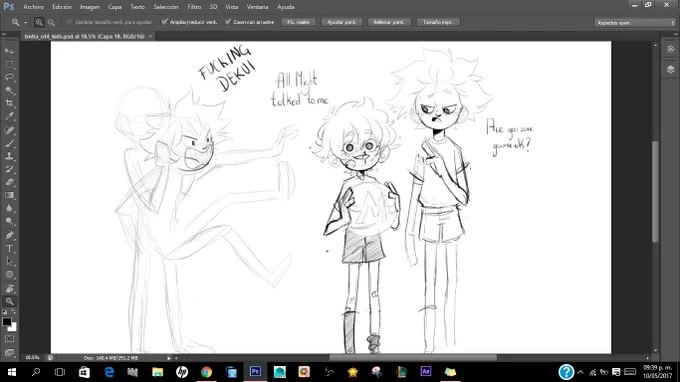Select the Rectangular Marquee tool
The width and height of the screenshot is (680, 382).
click(x=10, y=65)
